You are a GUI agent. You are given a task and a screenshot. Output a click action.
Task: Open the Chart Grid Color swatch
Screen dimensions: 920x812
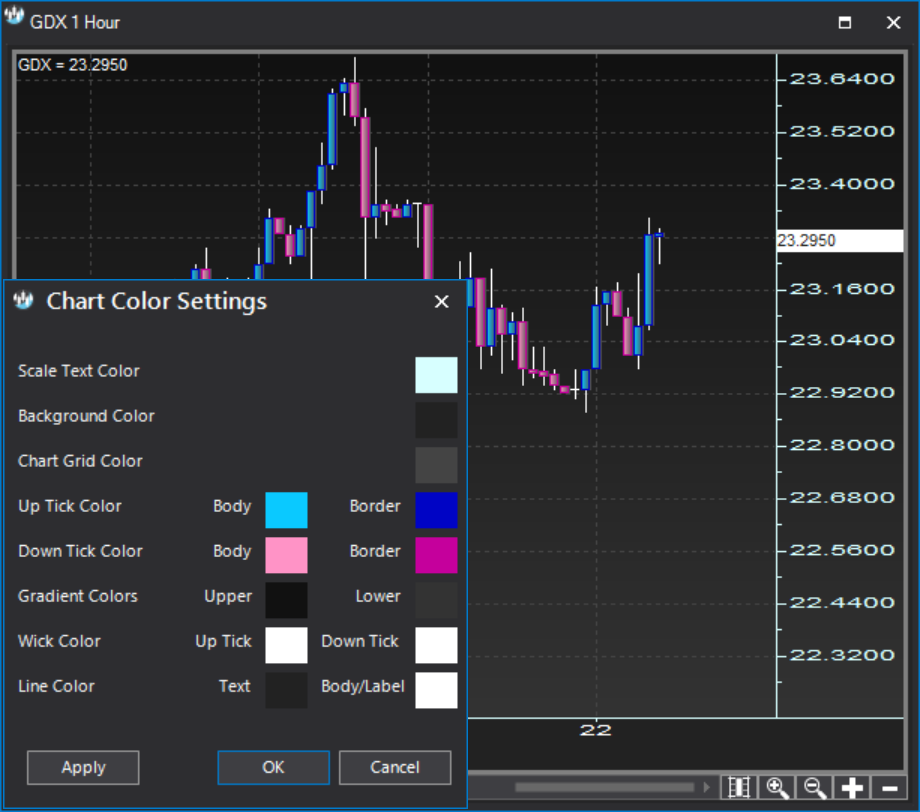pyautogui.click(x=437, y=465)
